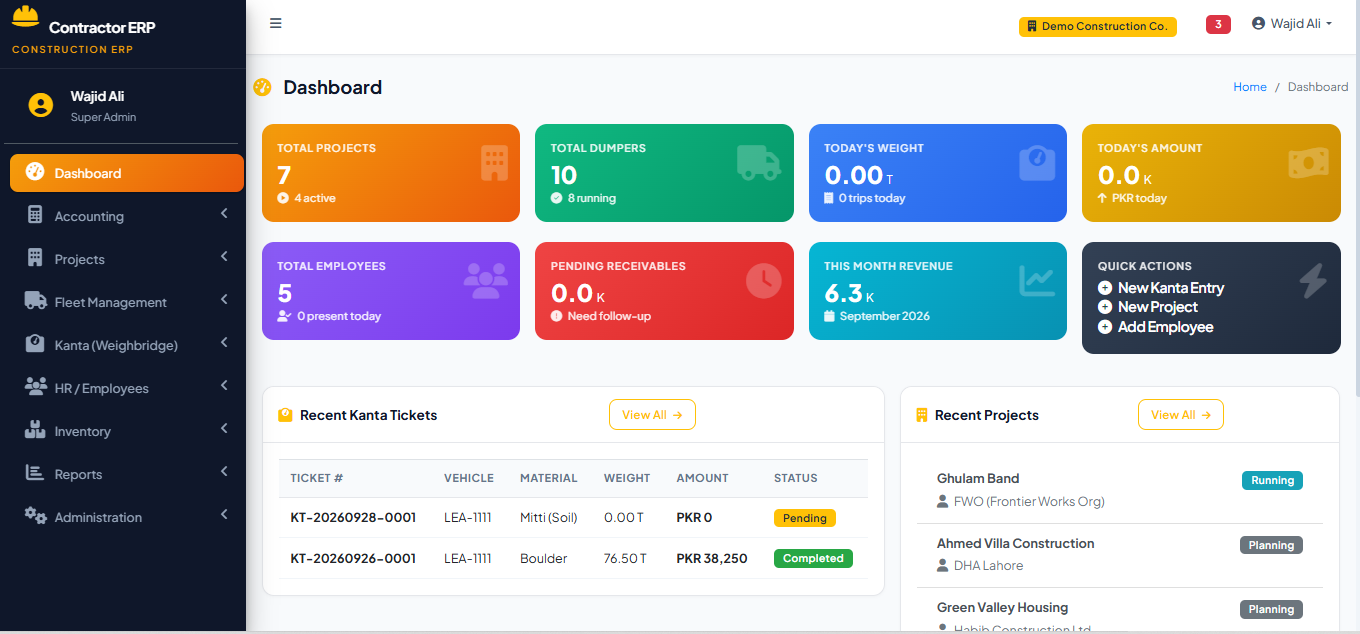Open the Green Valley Housing project
The width and height of the screenshot is (1360, 634).
click(1002, 608)
